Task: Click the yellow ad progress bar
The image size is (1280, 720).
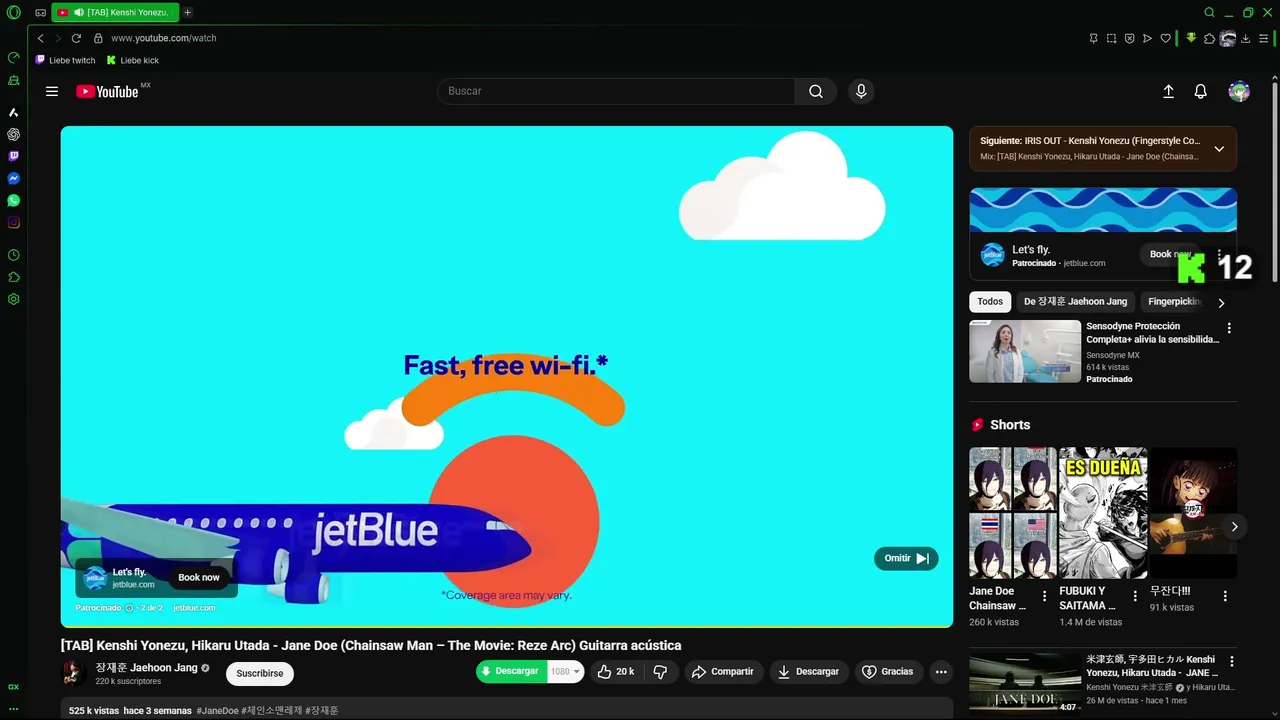Action: pos(507,626)
